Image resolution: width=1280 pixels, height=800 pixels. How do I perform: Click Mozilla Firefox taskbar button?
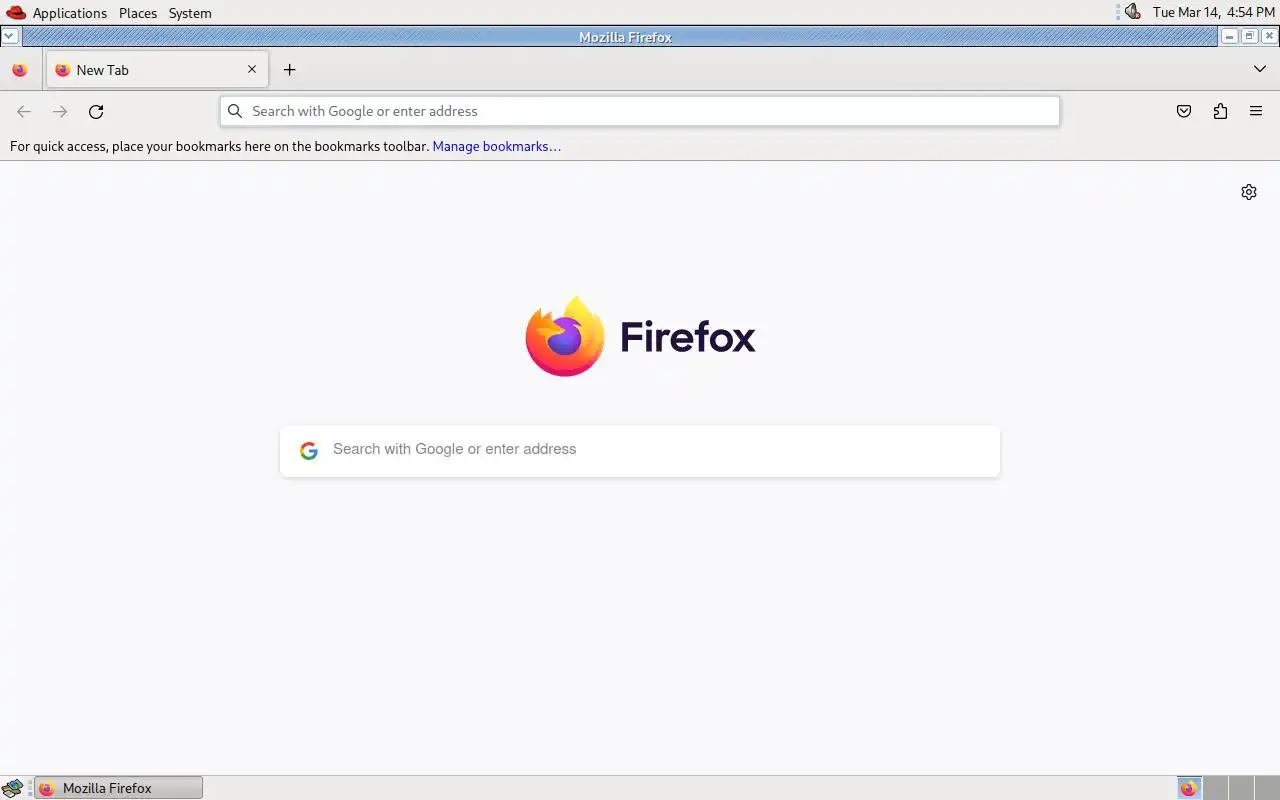(119, 788)
